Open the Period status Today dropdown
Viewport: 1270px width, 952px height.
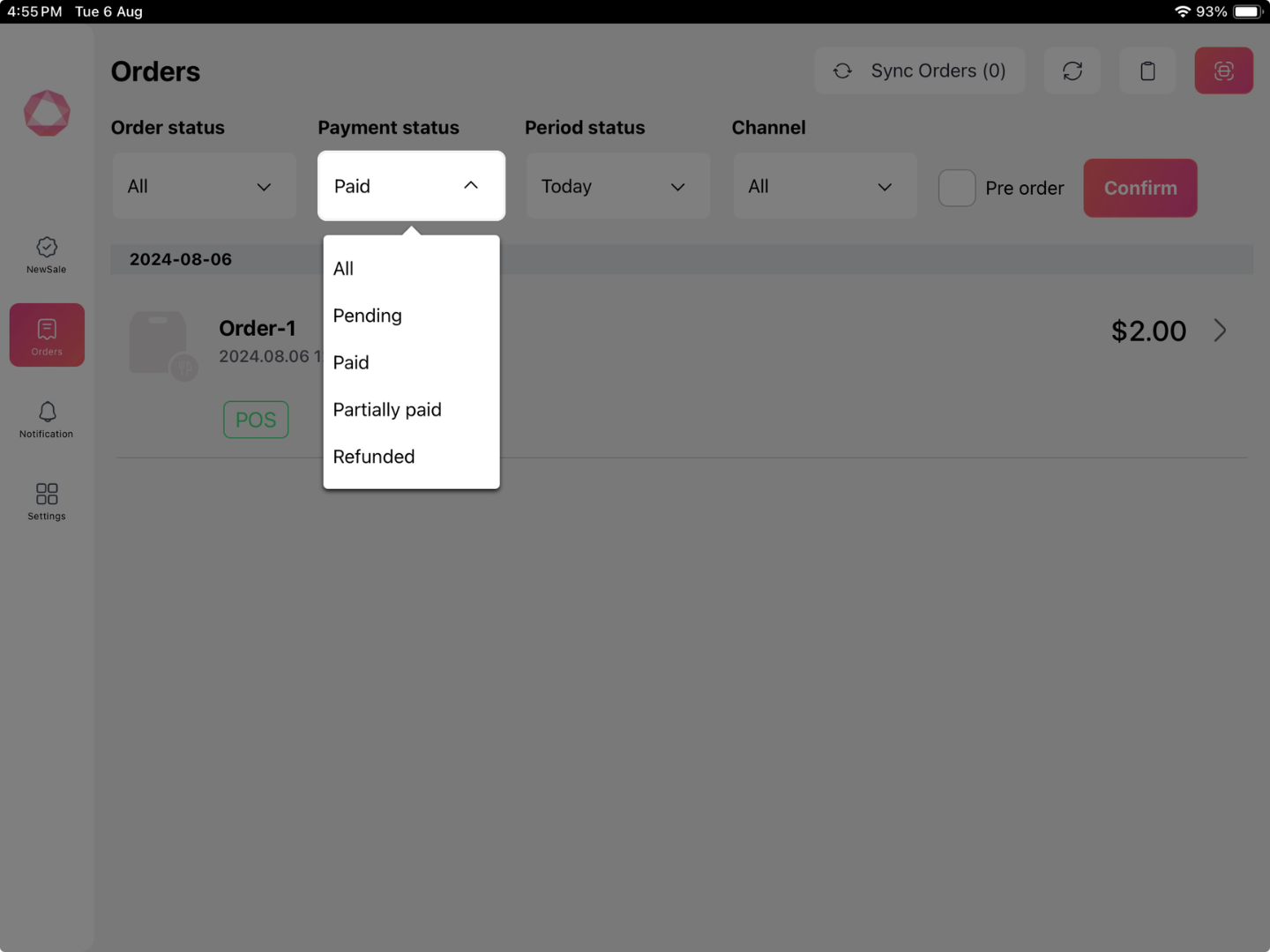point(617,187)
